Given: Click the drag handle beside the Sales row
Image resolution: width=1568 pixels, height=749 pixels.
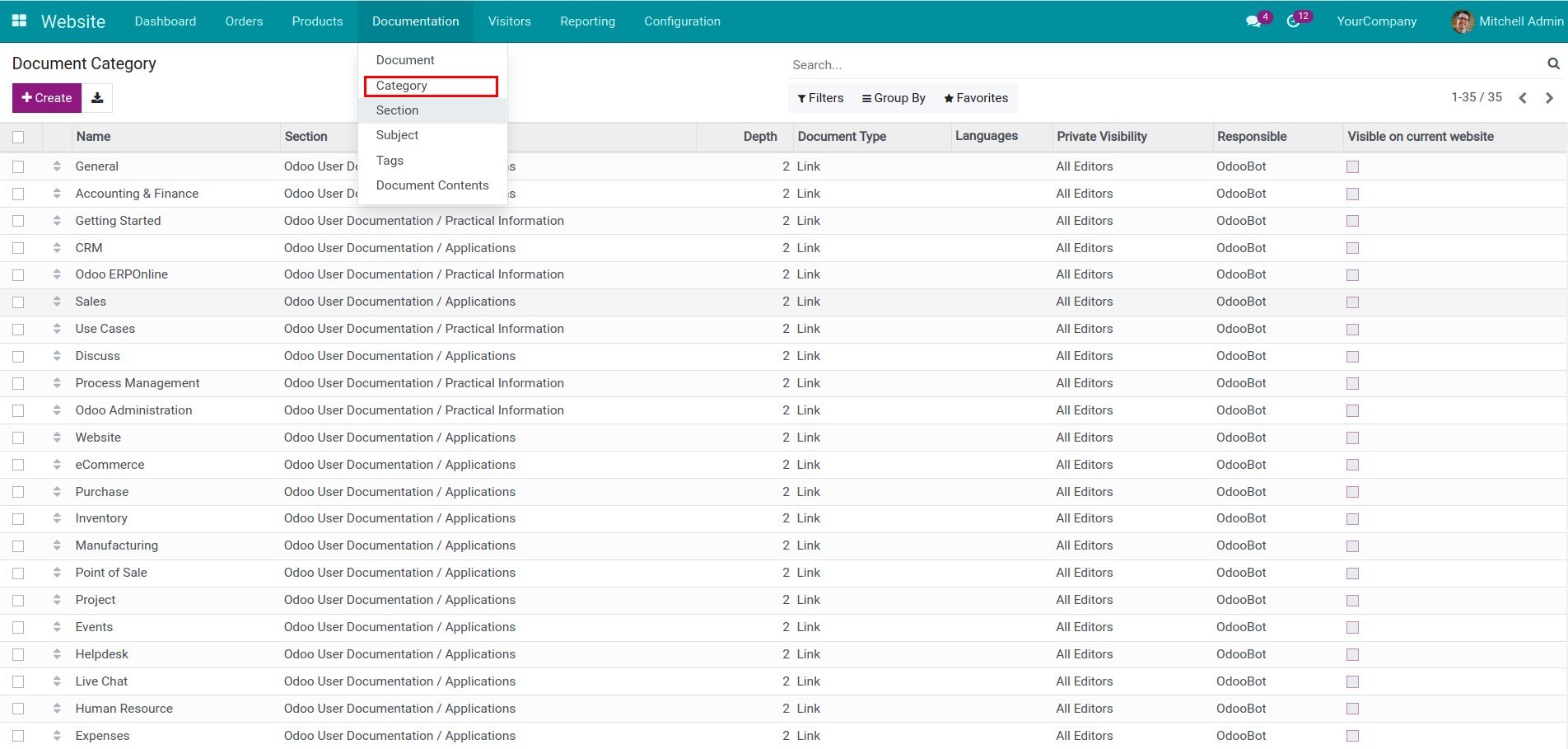Looking at the screenshot, I should click(x=57, y=302).
